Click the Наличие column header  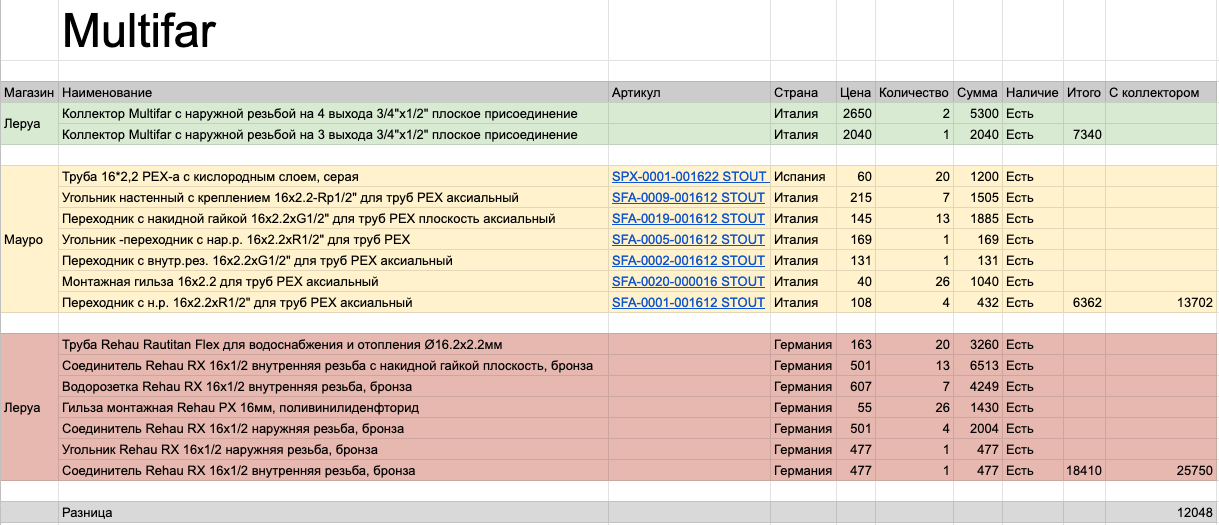(x=1032, y=93)
